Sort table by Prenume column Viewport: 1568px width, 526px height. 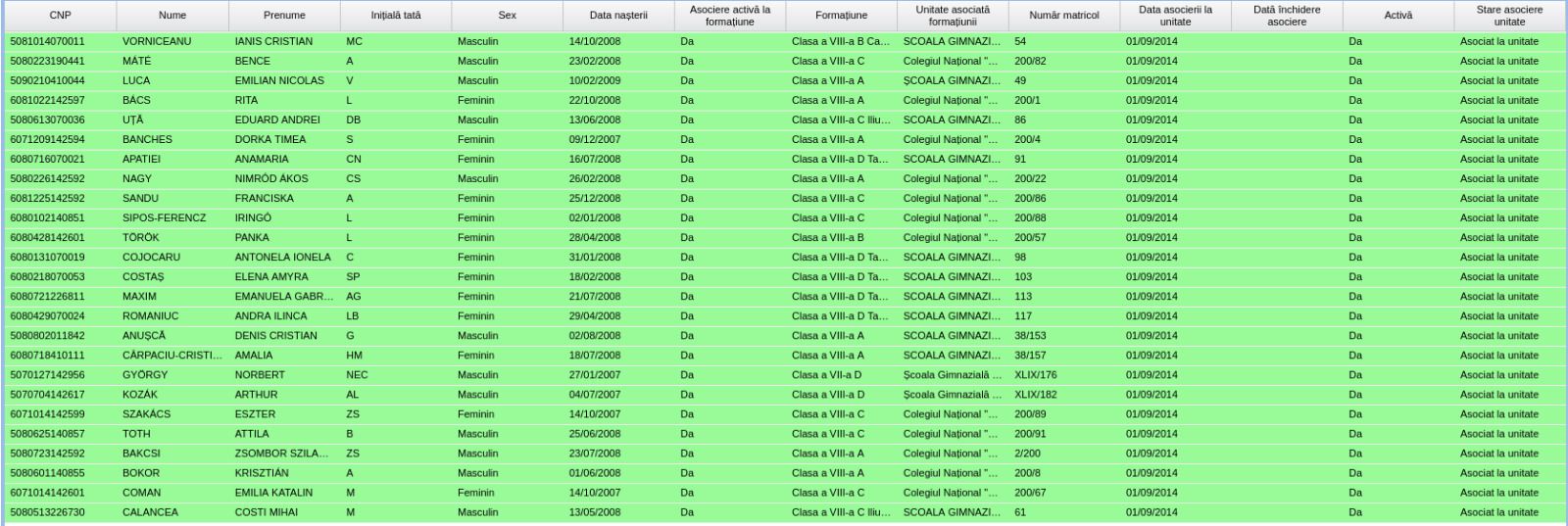(284, 16)
